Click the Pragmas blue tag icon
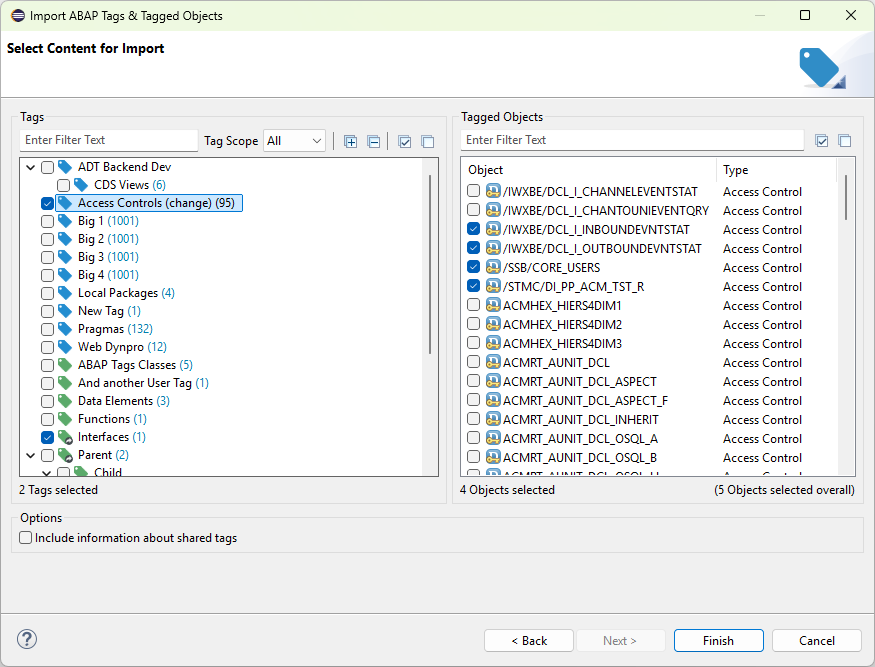The width and height of the screenshot is (875, 667). pos(65,329)
